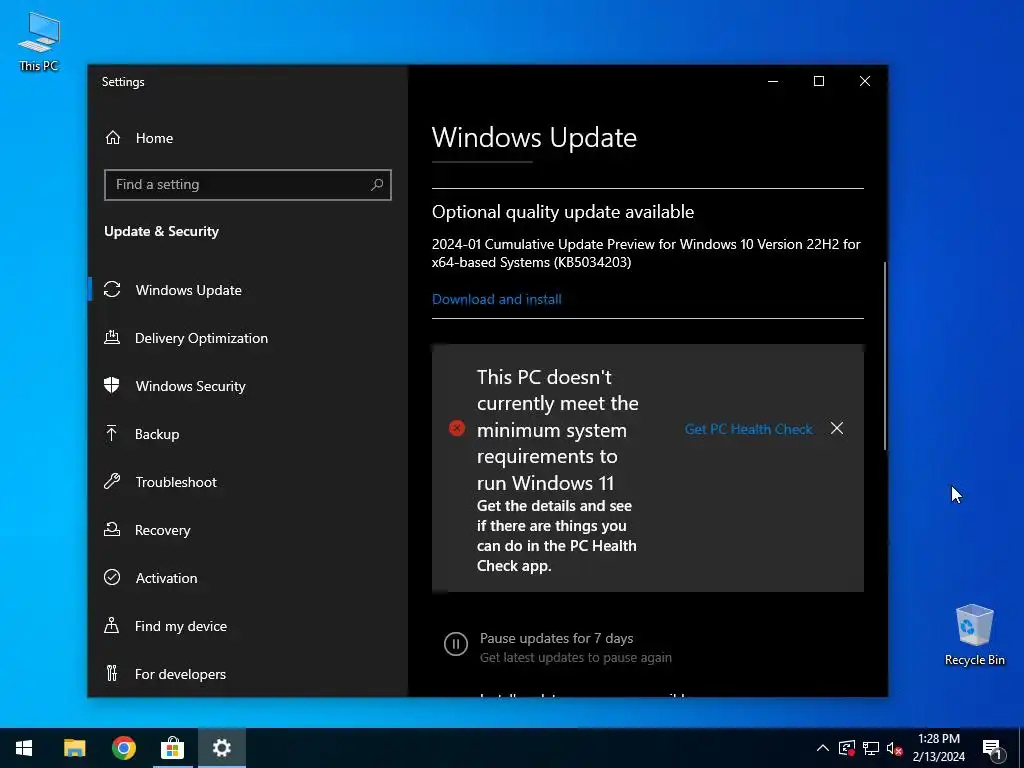Click the Windows Security shield icon

click(x=112, y=385)
